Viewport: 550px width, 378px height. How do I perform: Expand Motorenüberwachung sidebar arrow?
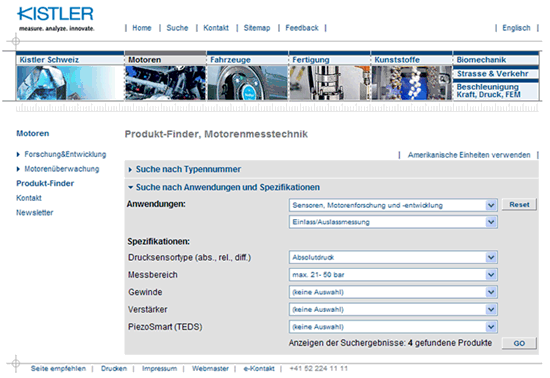pos(18,169)
